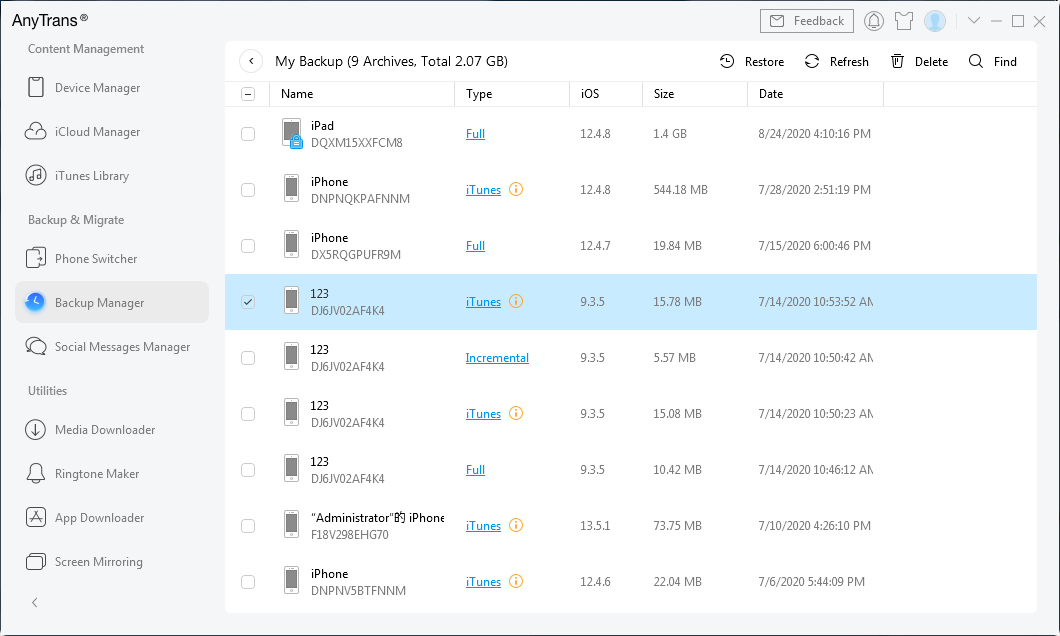Viewport: 1060px width, 636px height.
Task: Click the info icon in the 15.08 MB row
Action: (x=516, y=413)
